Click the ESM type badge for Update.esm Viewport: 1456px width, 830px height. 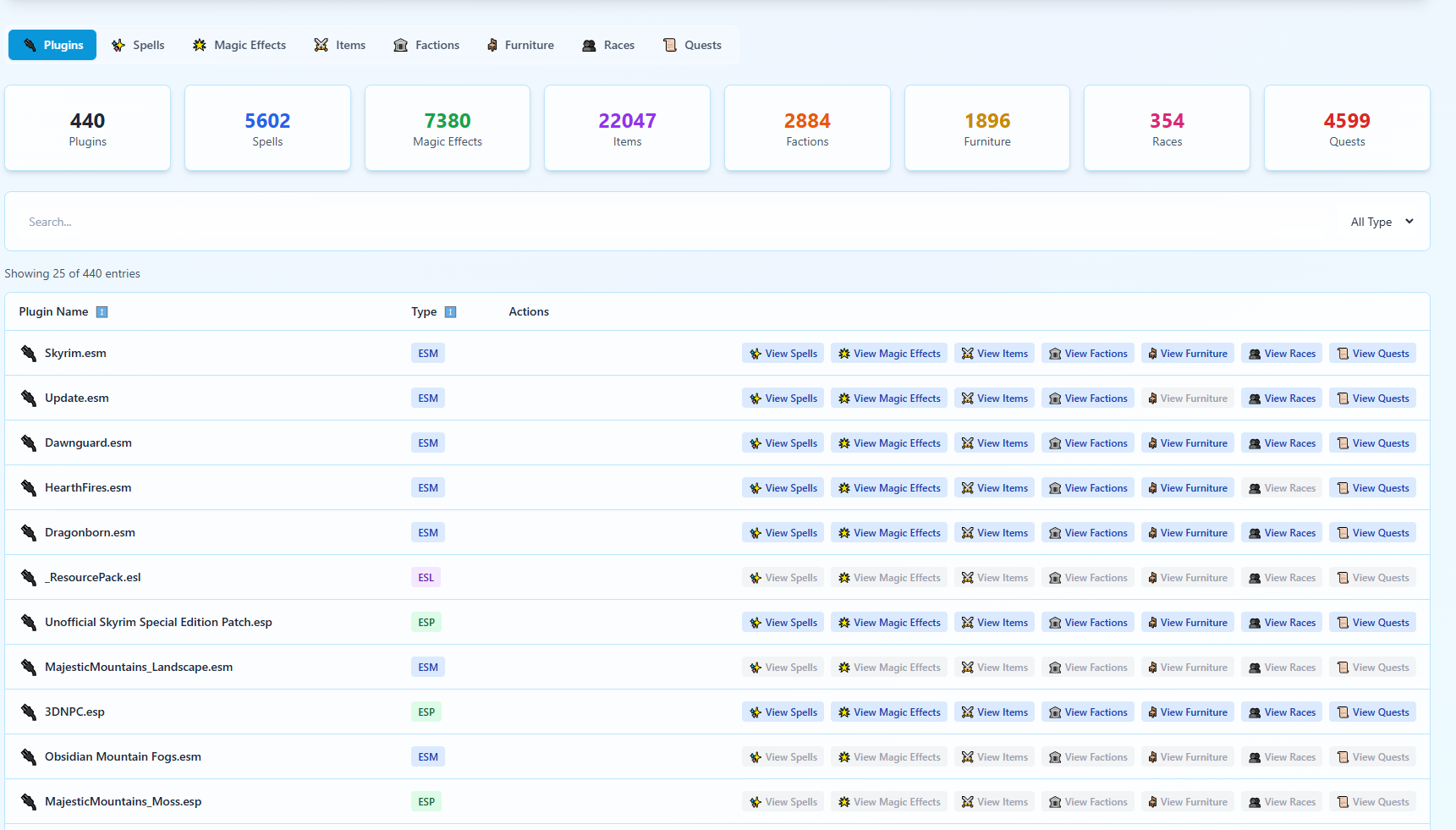pos(428,399)
